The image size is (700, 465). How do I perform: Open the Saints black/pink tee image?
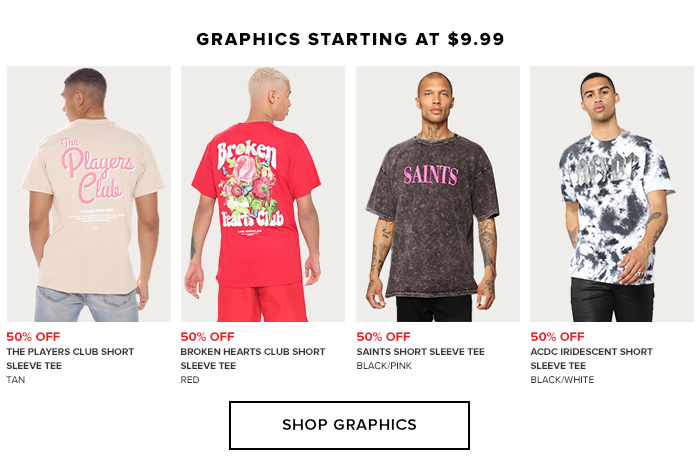pyautogui.click(x=438, y=194)
